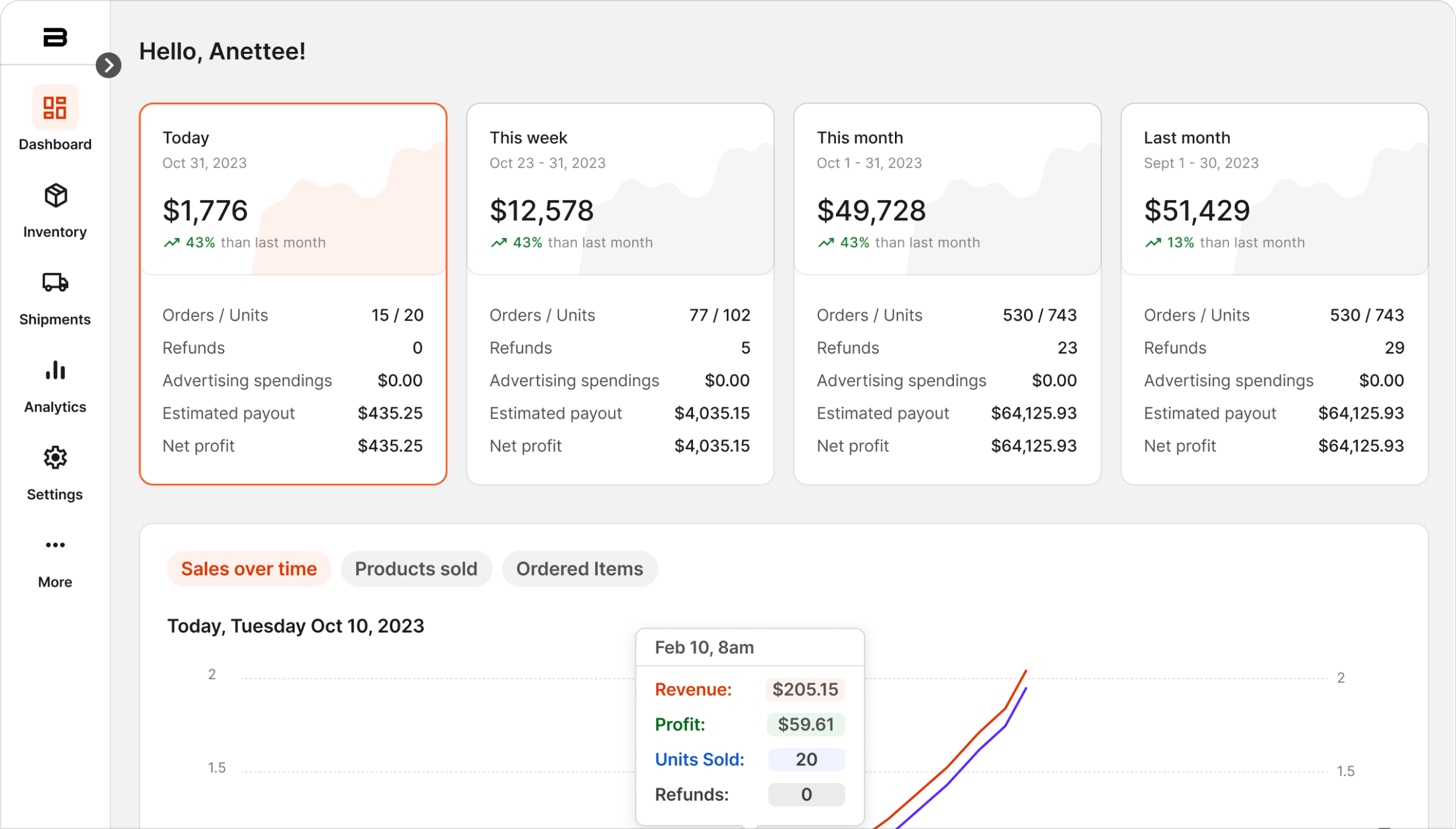The image size is (1456, 829).
Task: Click Refunds value 29 in Last month
Action: click(1395, 348)
